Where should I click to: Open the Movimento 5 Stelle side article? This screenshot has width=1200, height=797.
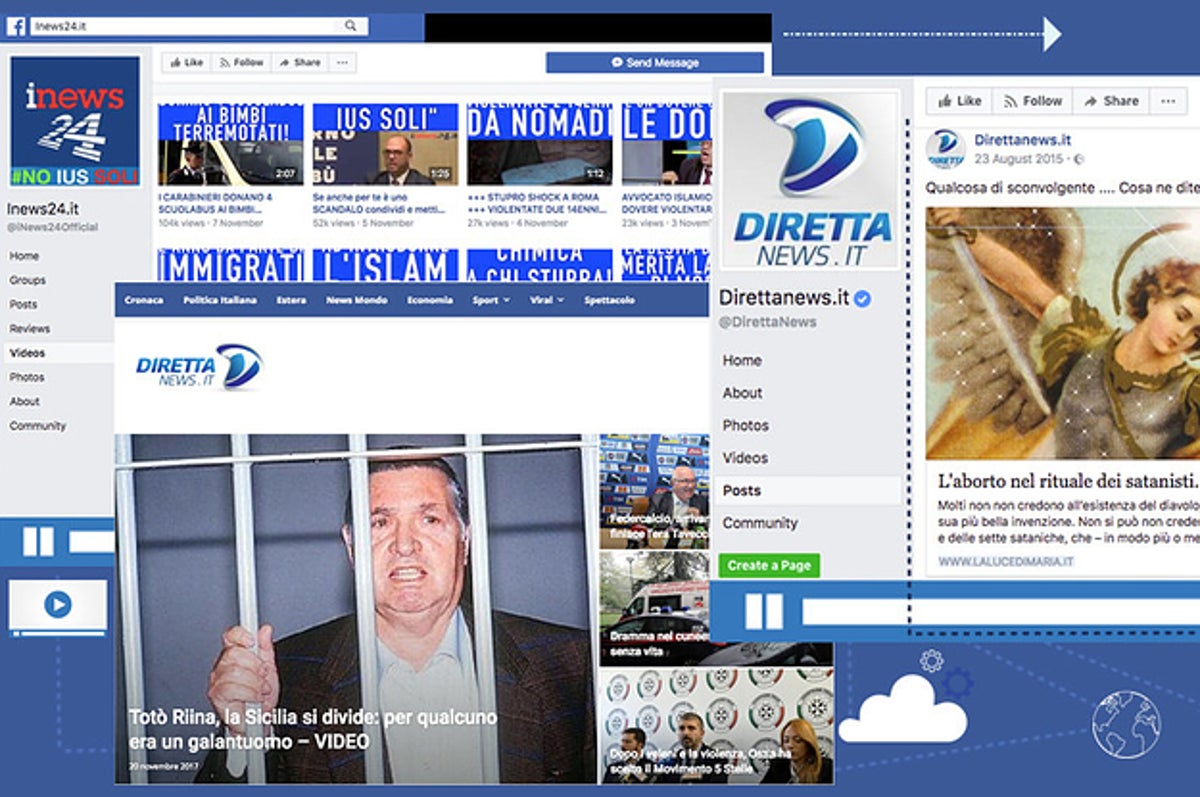pos(716,726)
